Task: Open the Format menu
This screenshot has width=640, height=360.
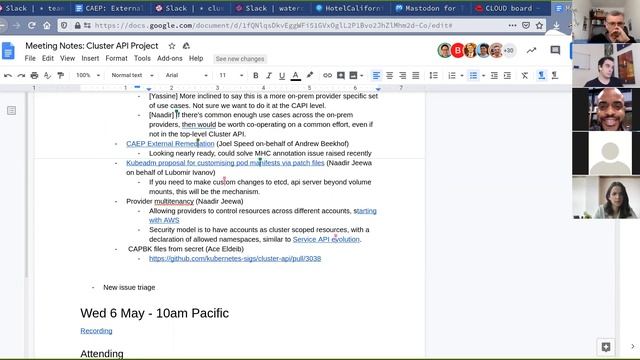Action: 116,58
